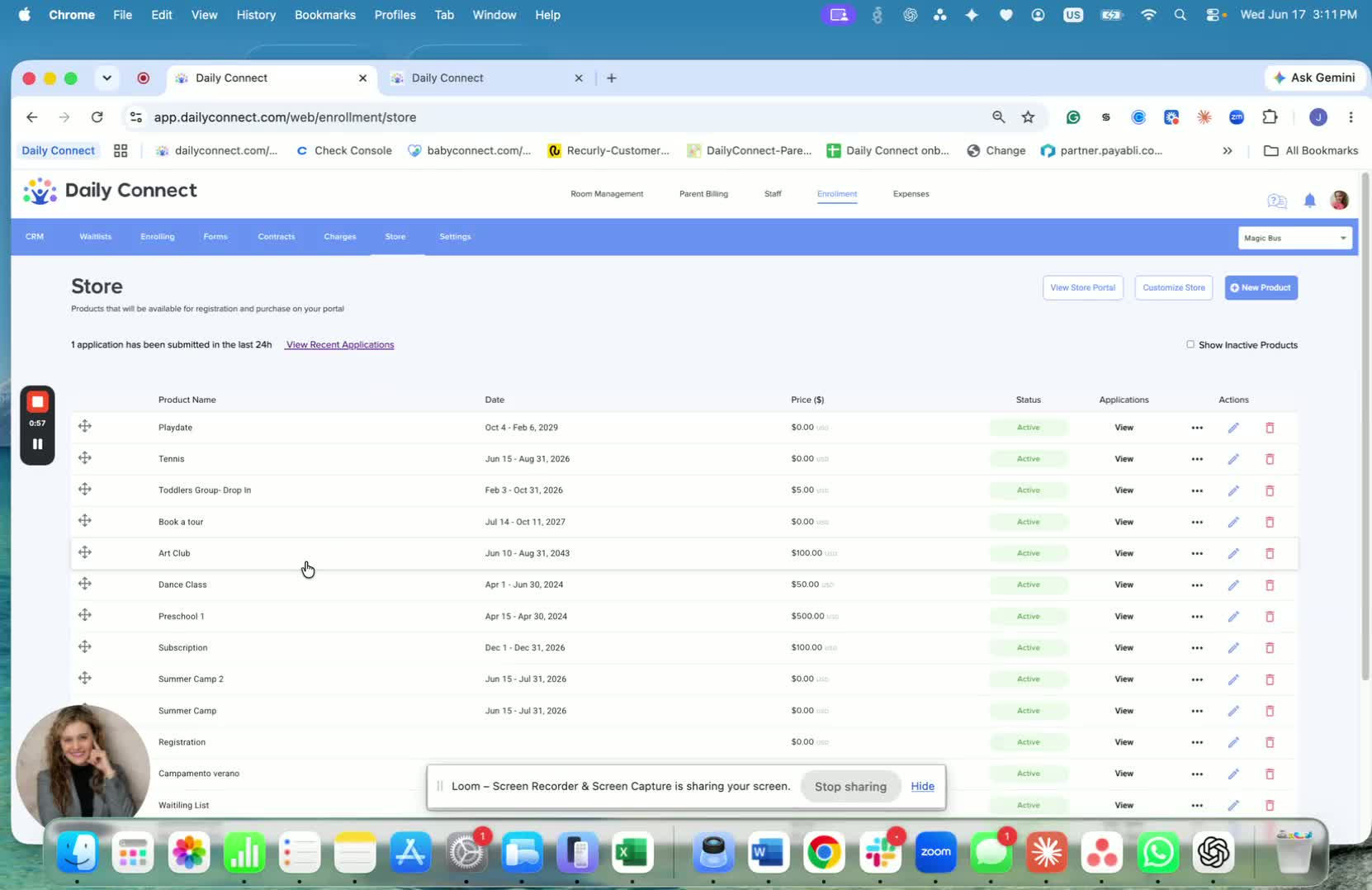
Task: Enable Show Inactive Products checkbox
Action: click(1190, 344)
